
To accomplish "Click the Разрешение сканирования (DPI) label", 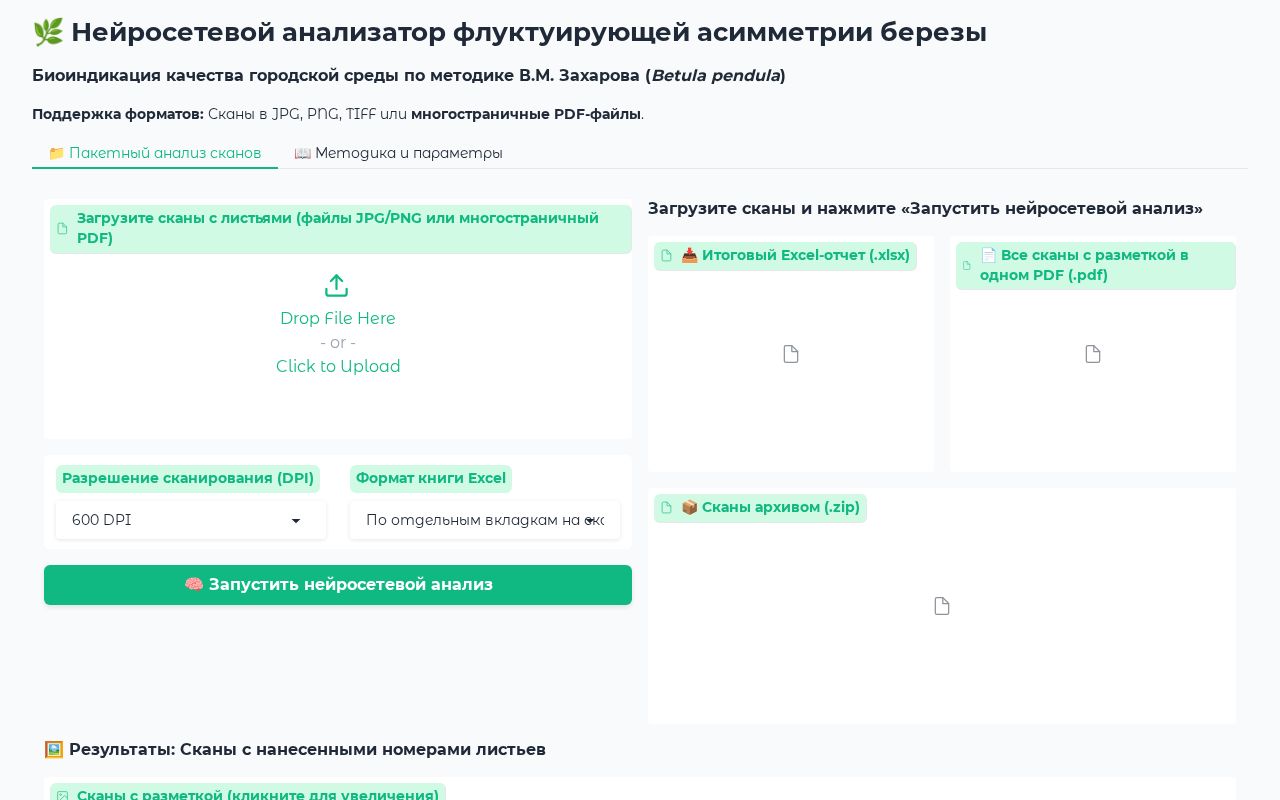I will click(x=188, y=478).
